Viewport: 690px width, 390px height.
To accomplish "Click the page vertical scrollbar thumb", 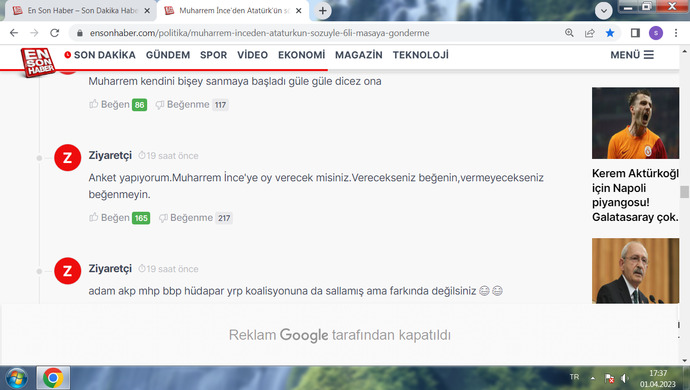I will click(684, 192).
